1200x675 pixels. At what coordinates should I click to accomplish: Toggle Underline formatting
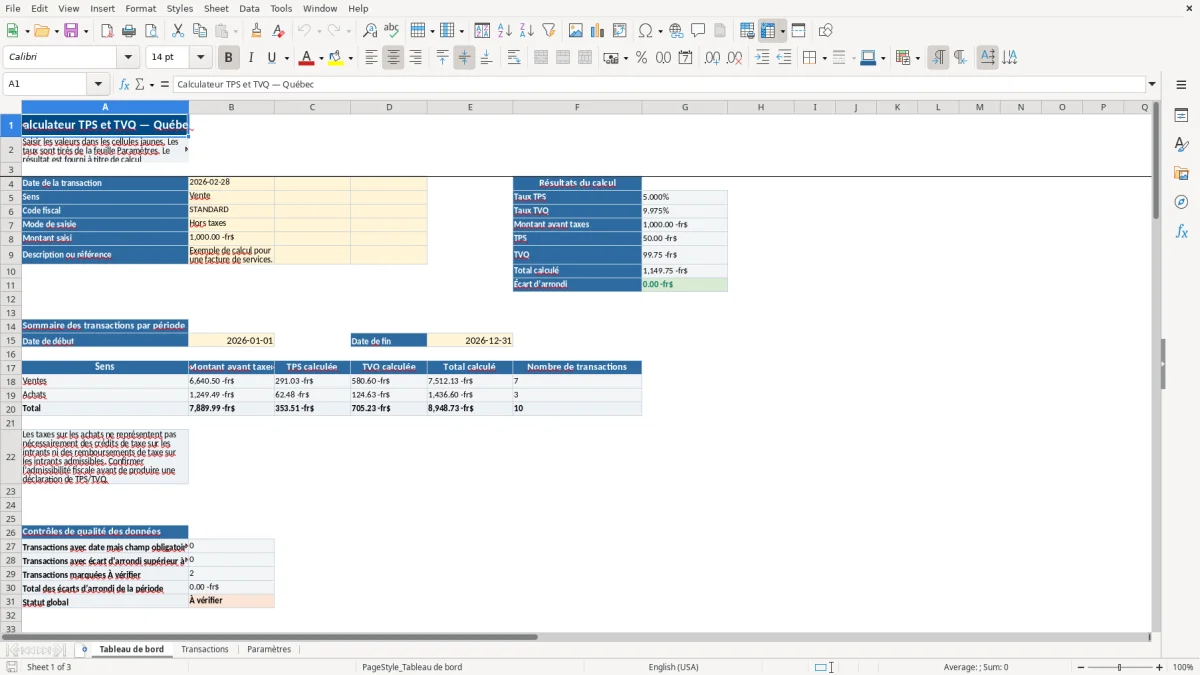click(271, 58)
